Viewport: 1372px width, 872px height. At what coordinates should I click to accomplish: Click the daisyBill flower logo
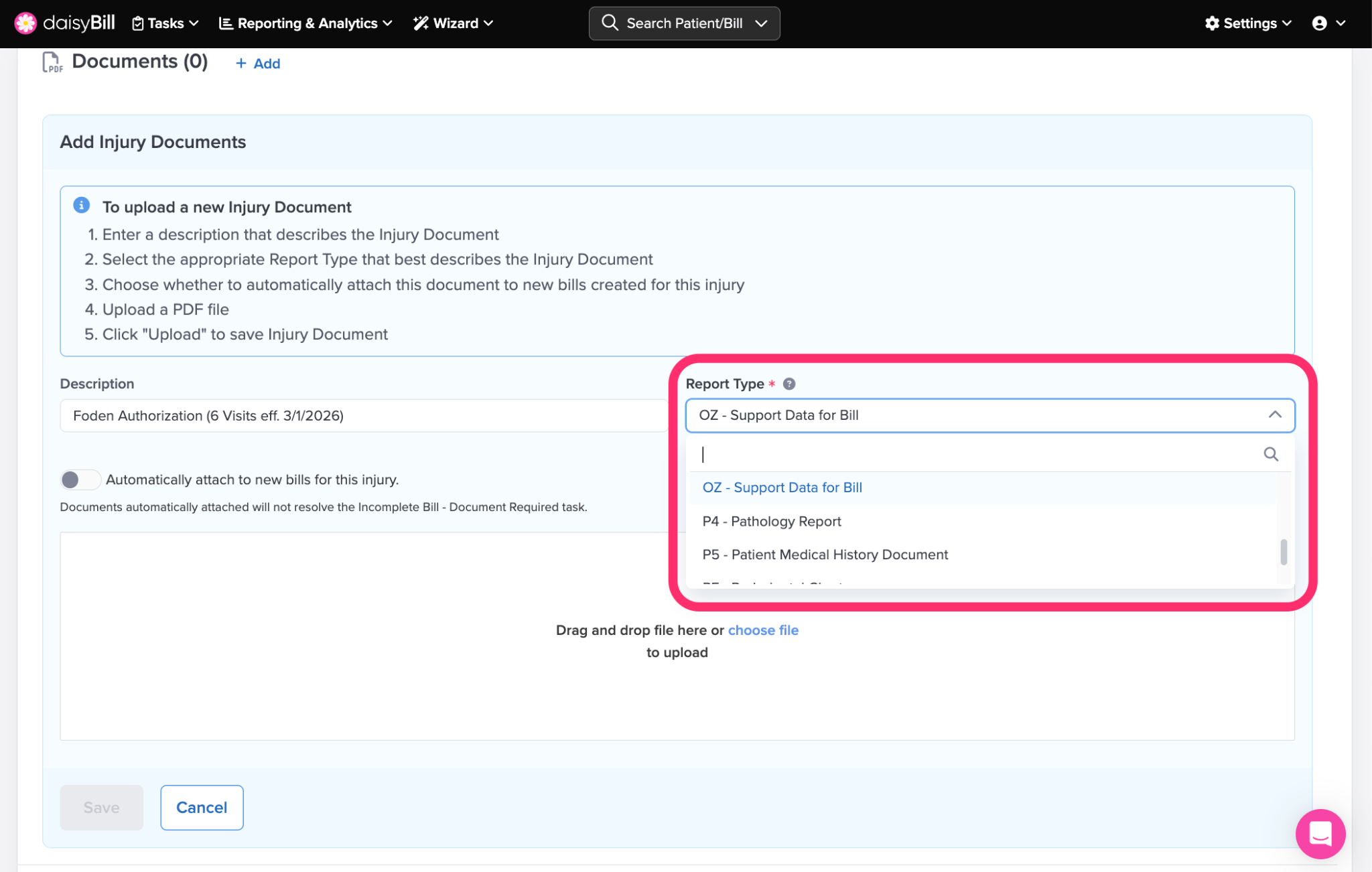(x=25, y=23)
